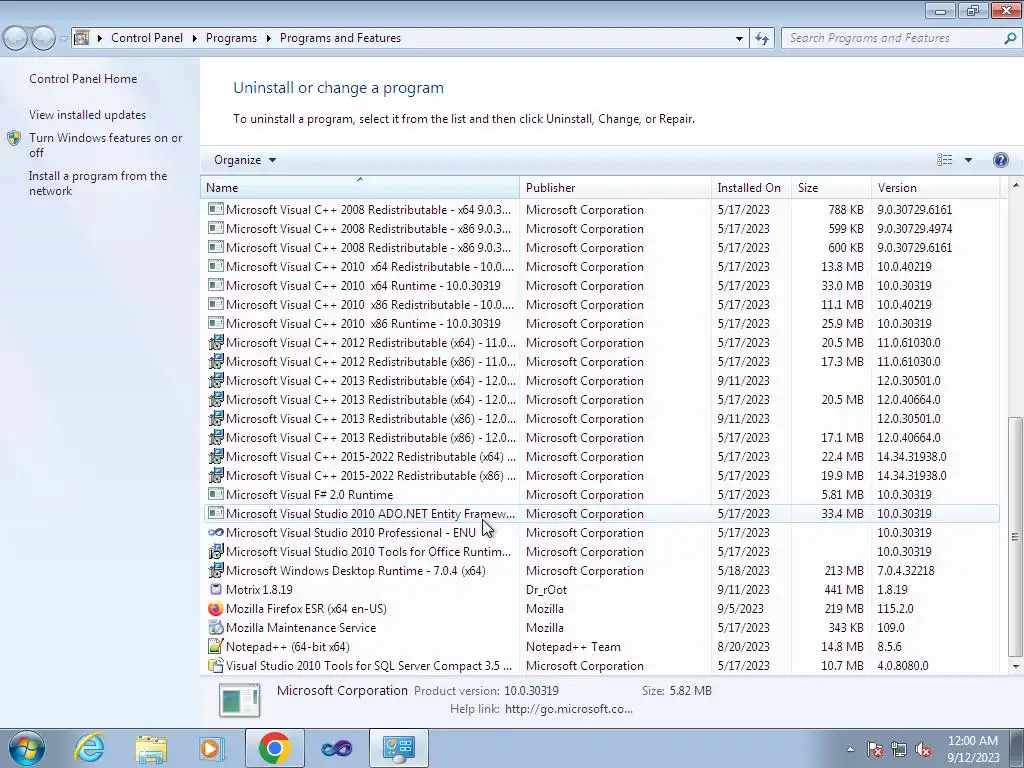Open the Control Panel Home link
The height and width of the screenshot is (768, 1024).
83,79
